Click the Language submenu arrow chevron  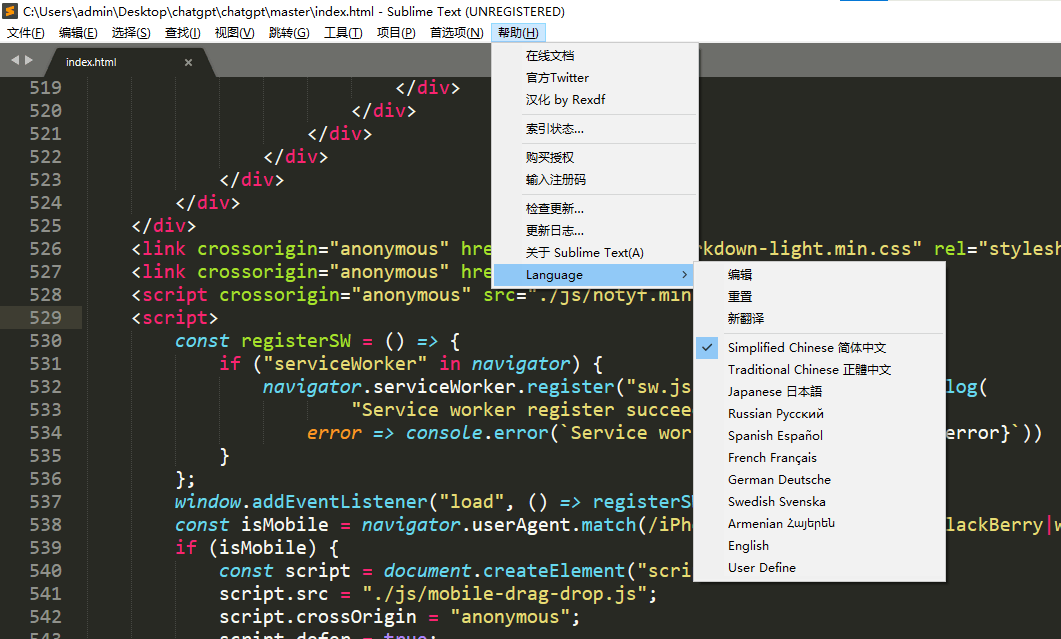coord(684,275)
